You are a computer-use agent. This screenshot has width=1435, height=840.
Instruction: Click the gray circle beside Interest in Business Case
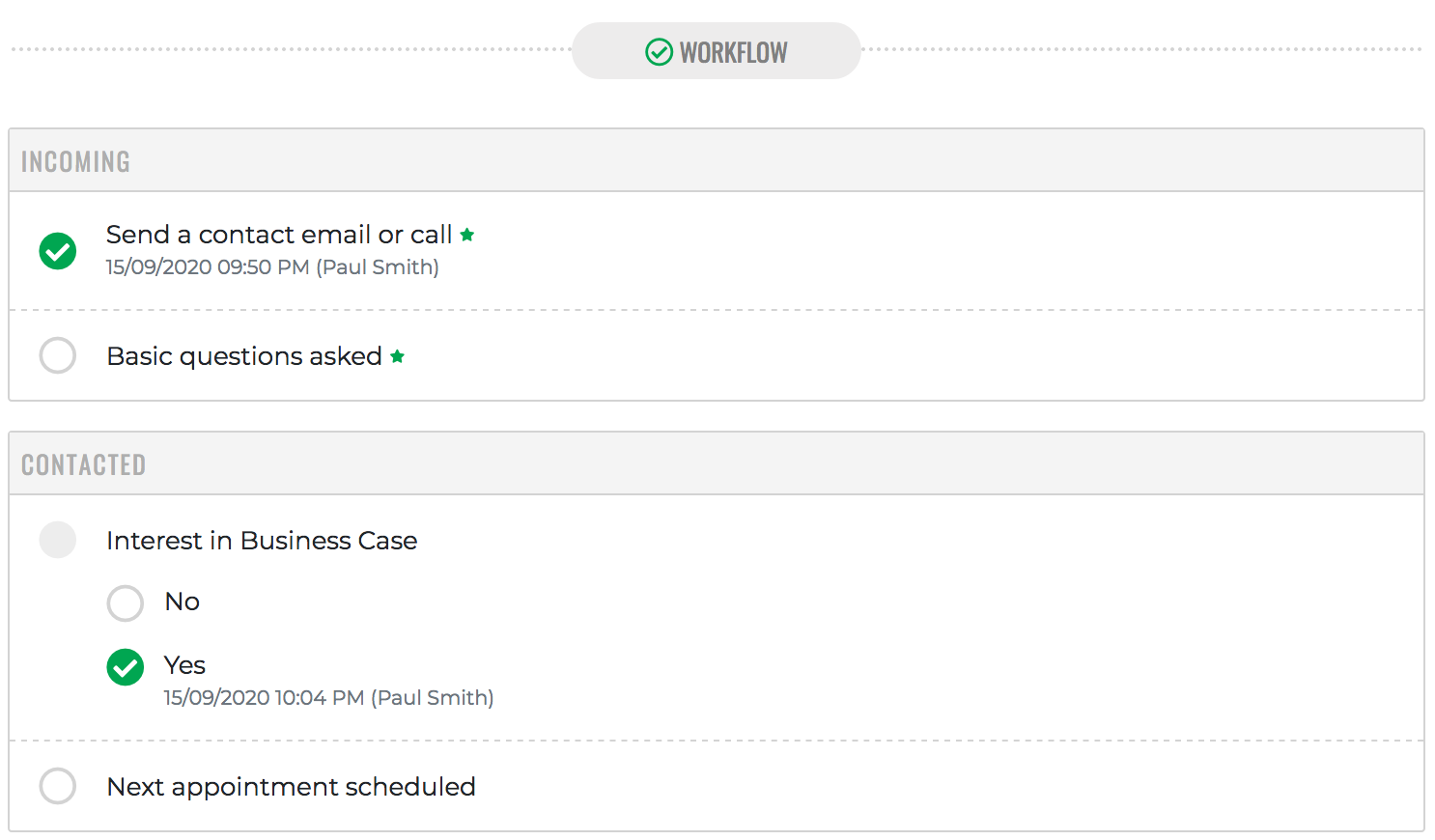point(58,540)
